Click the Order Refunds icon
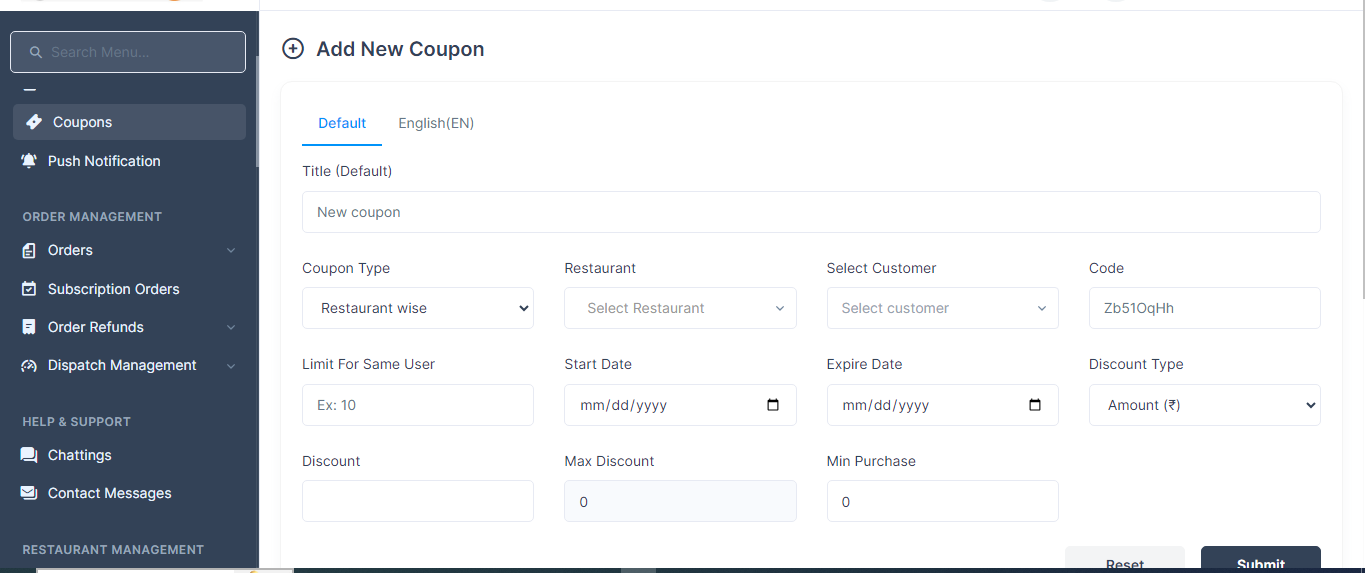This screenshot has height=573, width=1365. (x=29, y=327)
